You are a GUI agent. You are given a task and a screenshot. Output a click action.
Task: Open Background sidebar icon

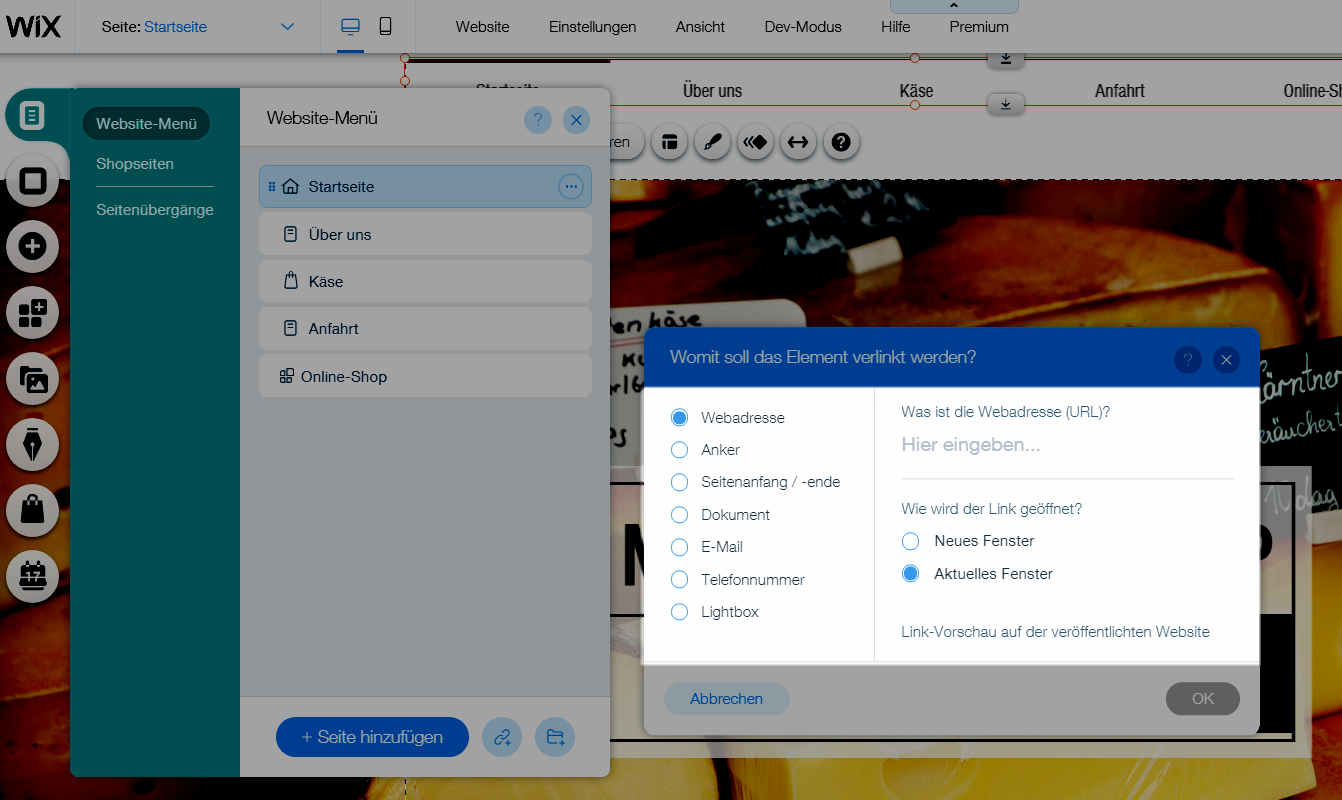[x=33, y=181]
